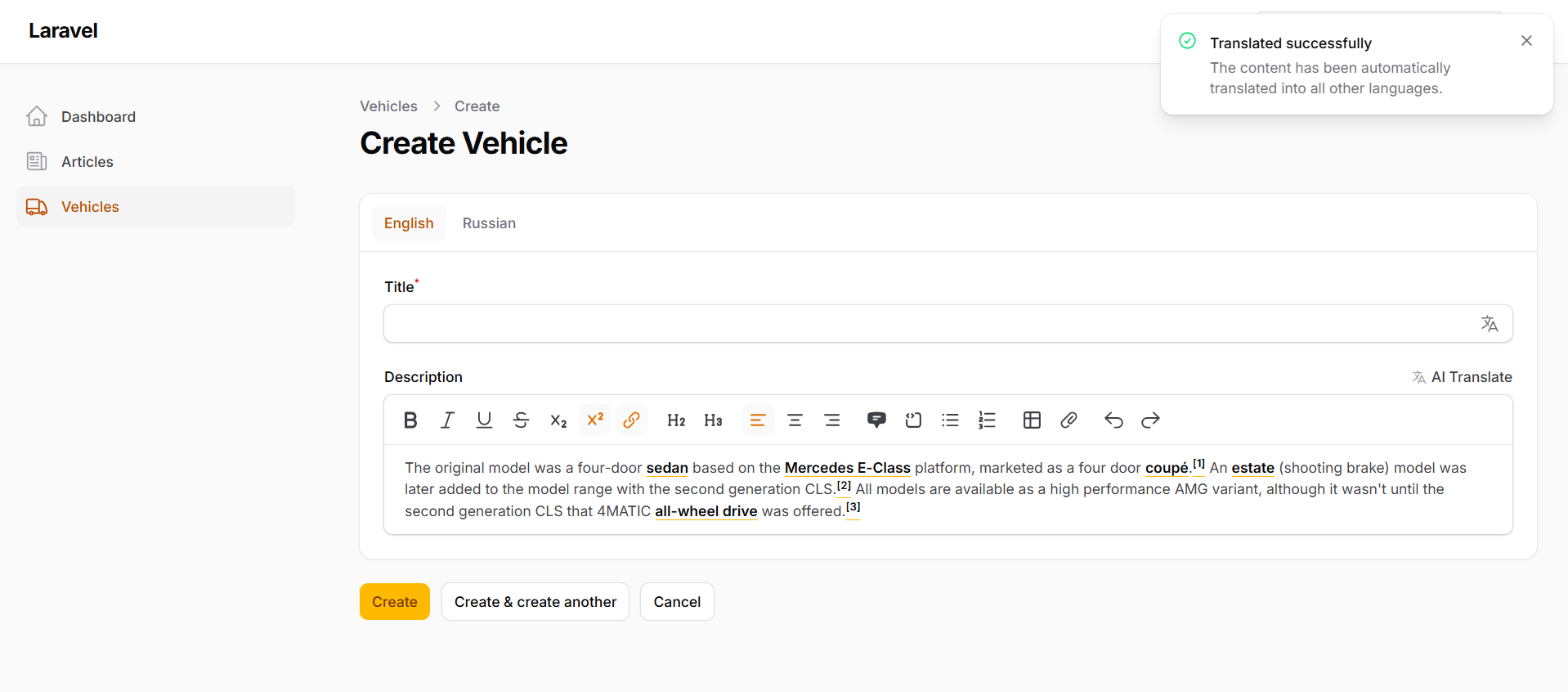Click the green success checkmark icon
This screenshot has height=692, width=1568.
click(1188, 41)
